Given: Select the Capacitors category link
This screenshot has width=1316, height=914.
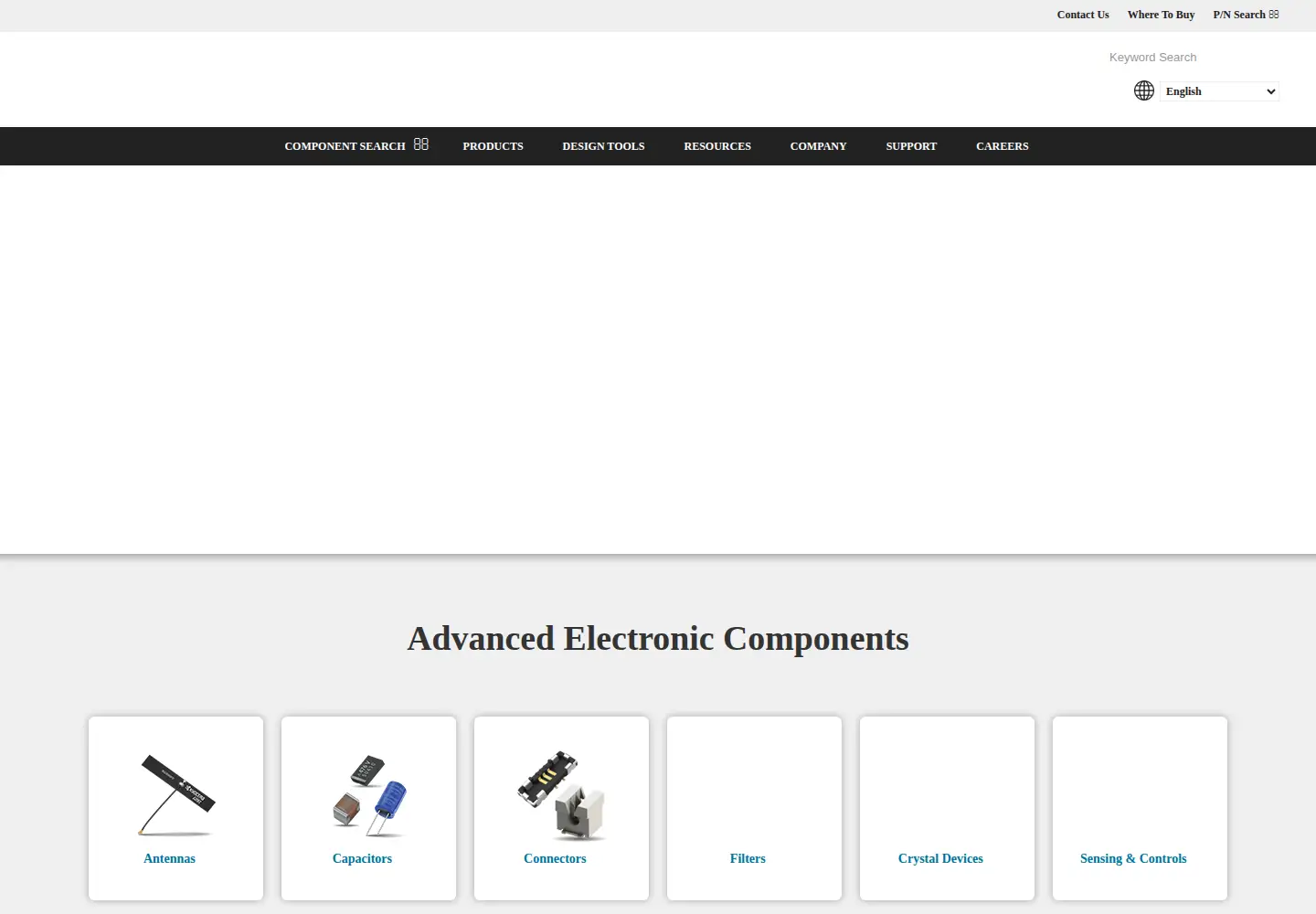Looking at the screenshot, I should point(362,858).
